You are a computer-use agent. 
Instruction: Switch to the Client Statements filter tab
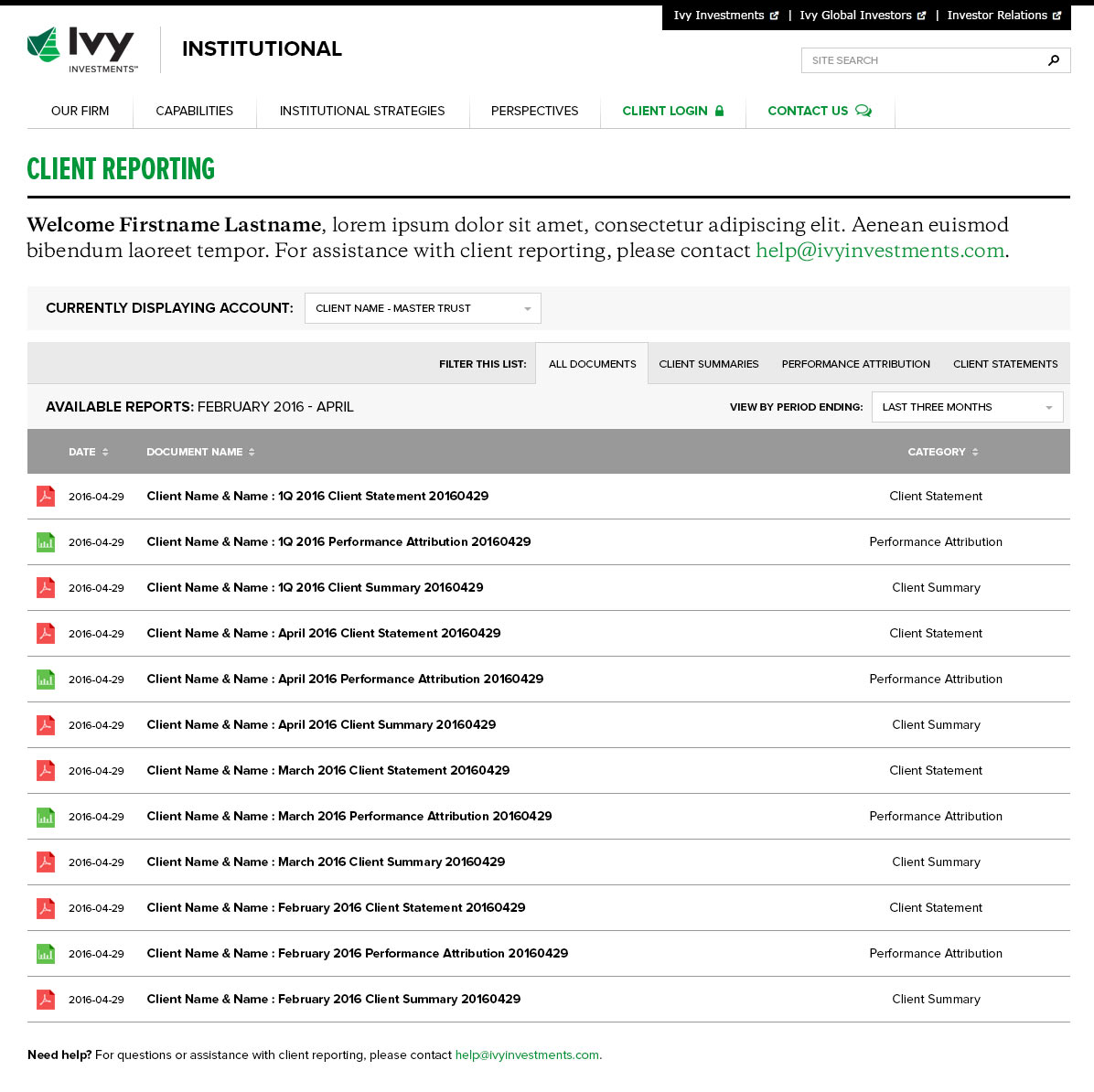click(x=1005, y=363)
